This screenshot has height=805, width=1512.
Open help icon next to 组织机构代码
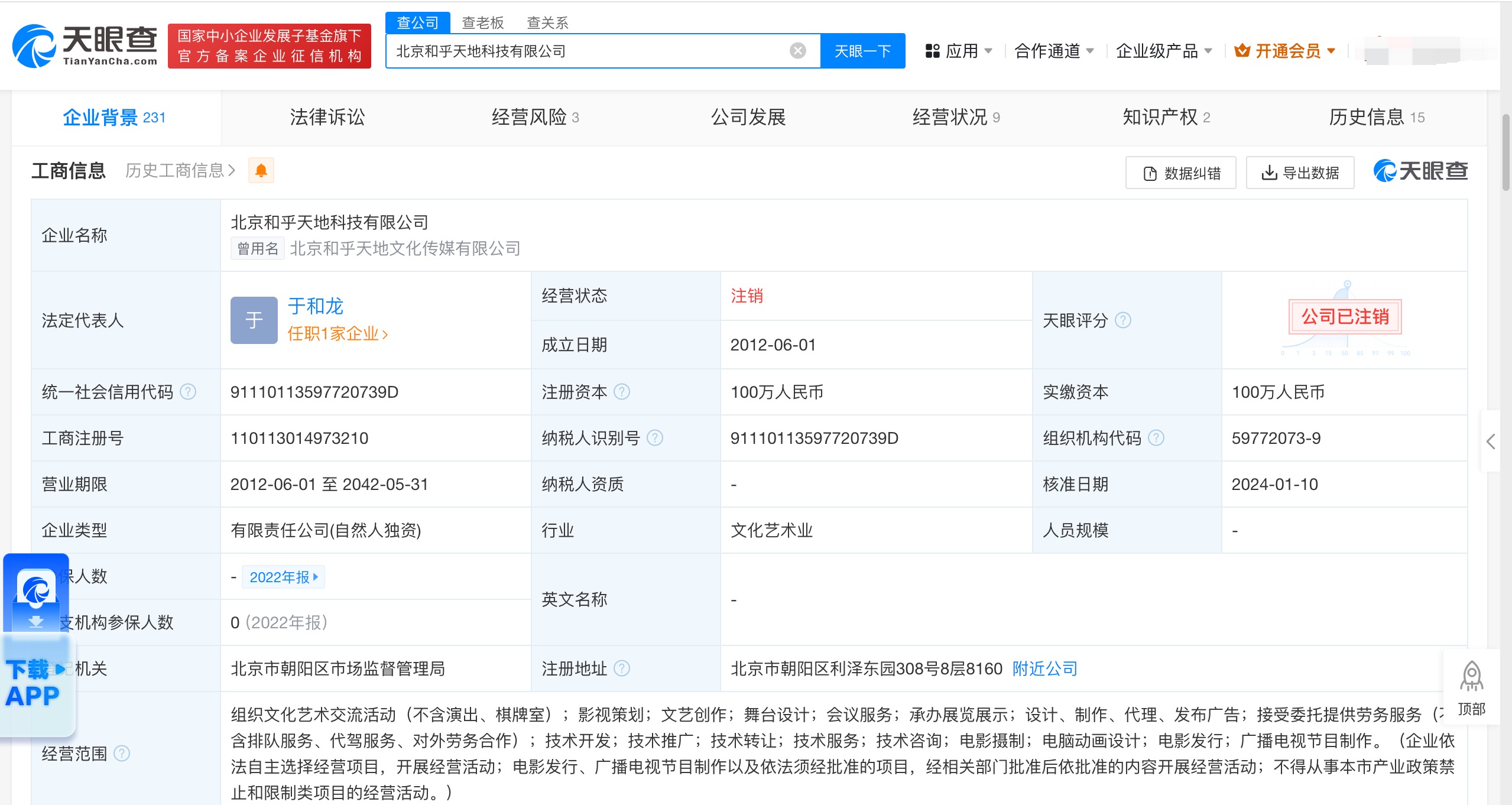click(x=1156, y=438)
